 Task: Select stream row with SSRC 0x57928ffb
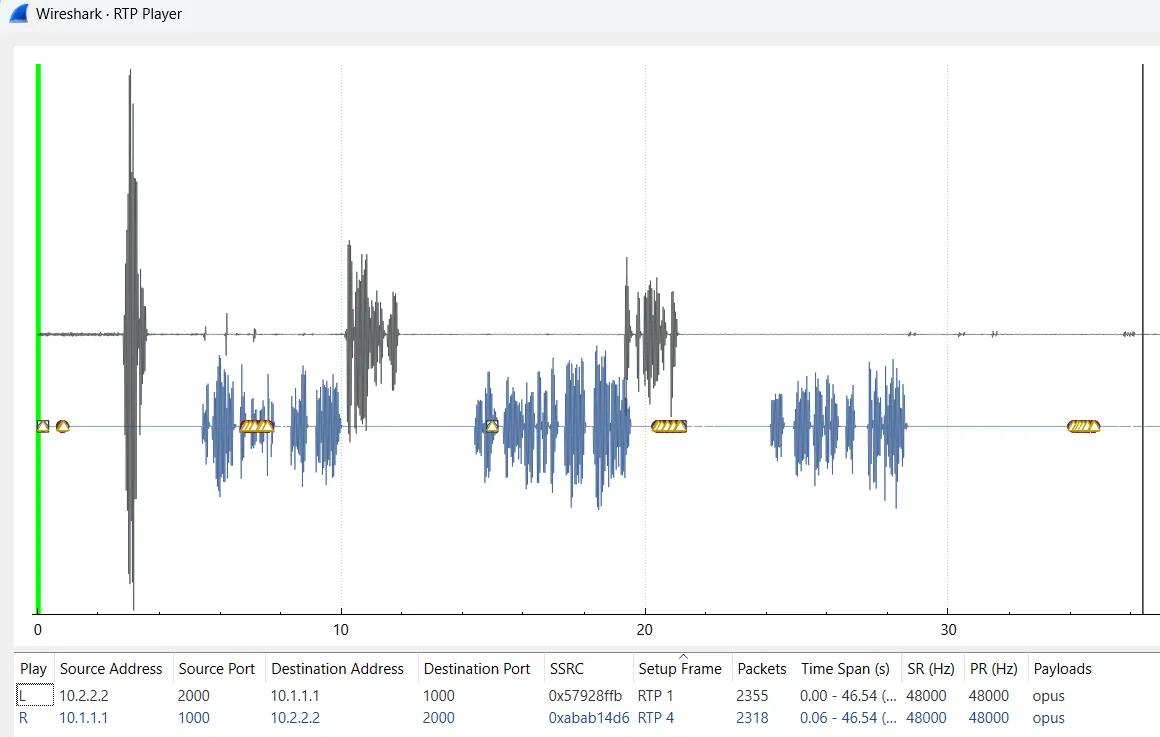point(585,696)
